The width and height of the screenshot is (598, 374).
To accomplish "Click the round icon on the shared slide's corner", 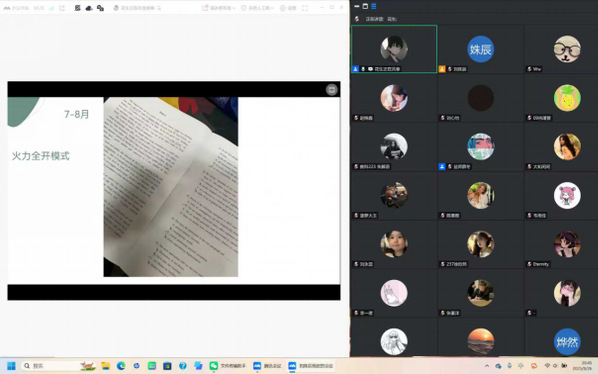I will 331,90.
